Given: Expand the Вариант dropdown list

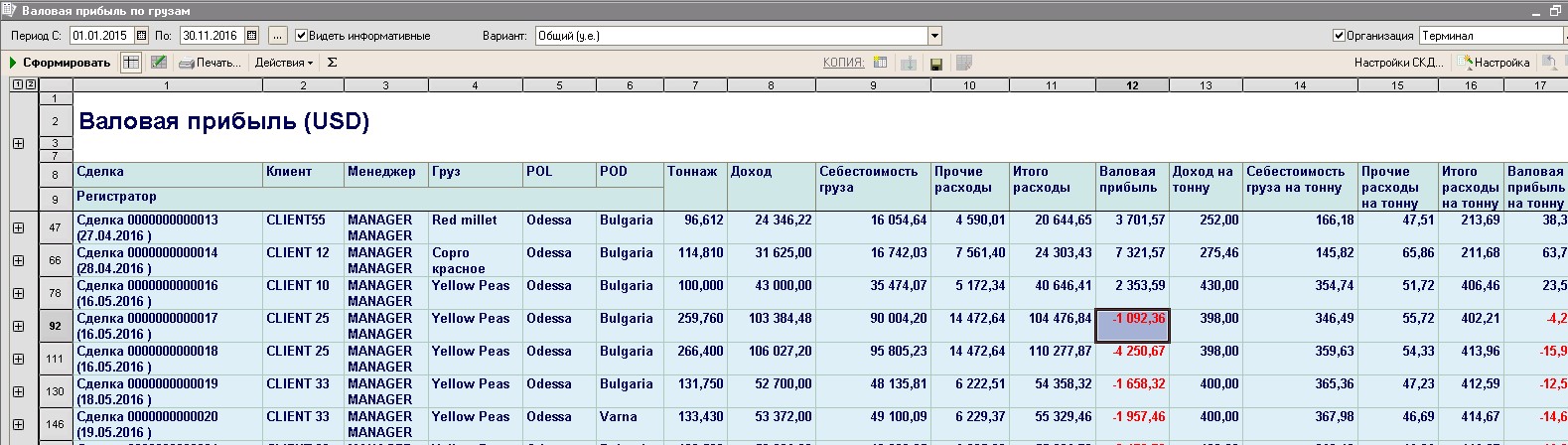Looking at the screenshot, I should [934, 36].
